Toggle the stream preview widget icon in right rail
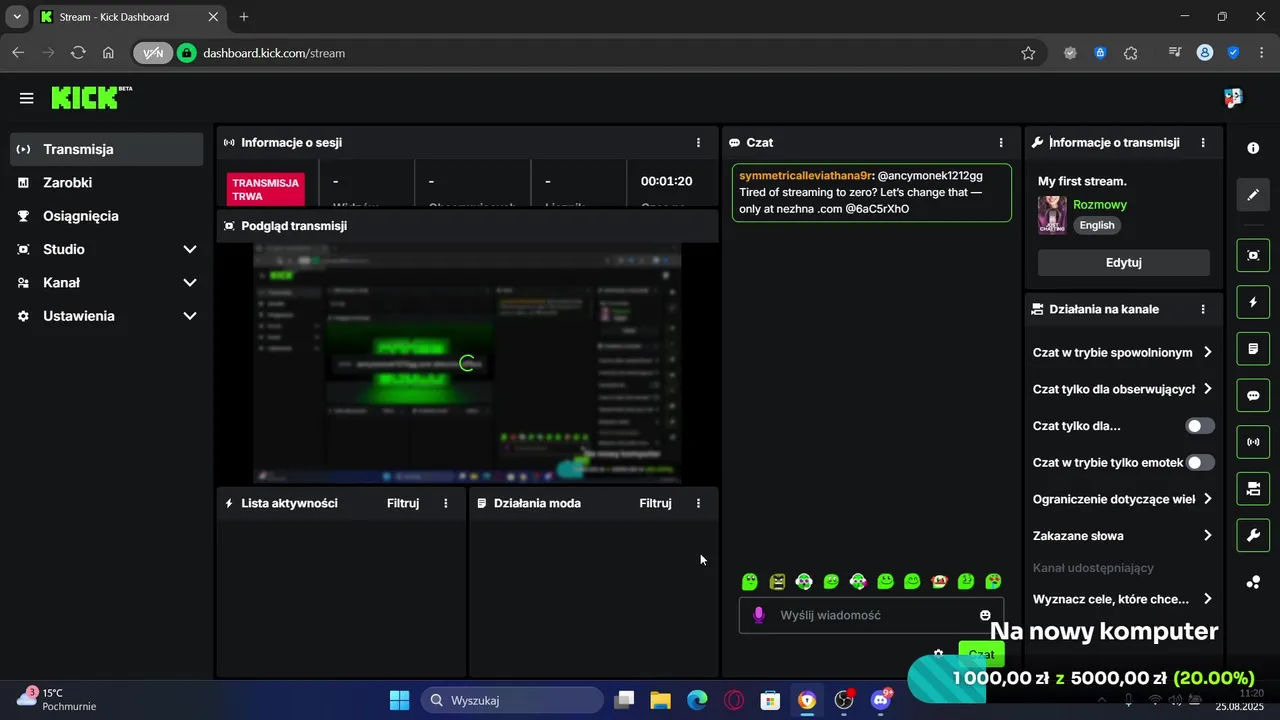1280x720 pixels. (1253, 255)
